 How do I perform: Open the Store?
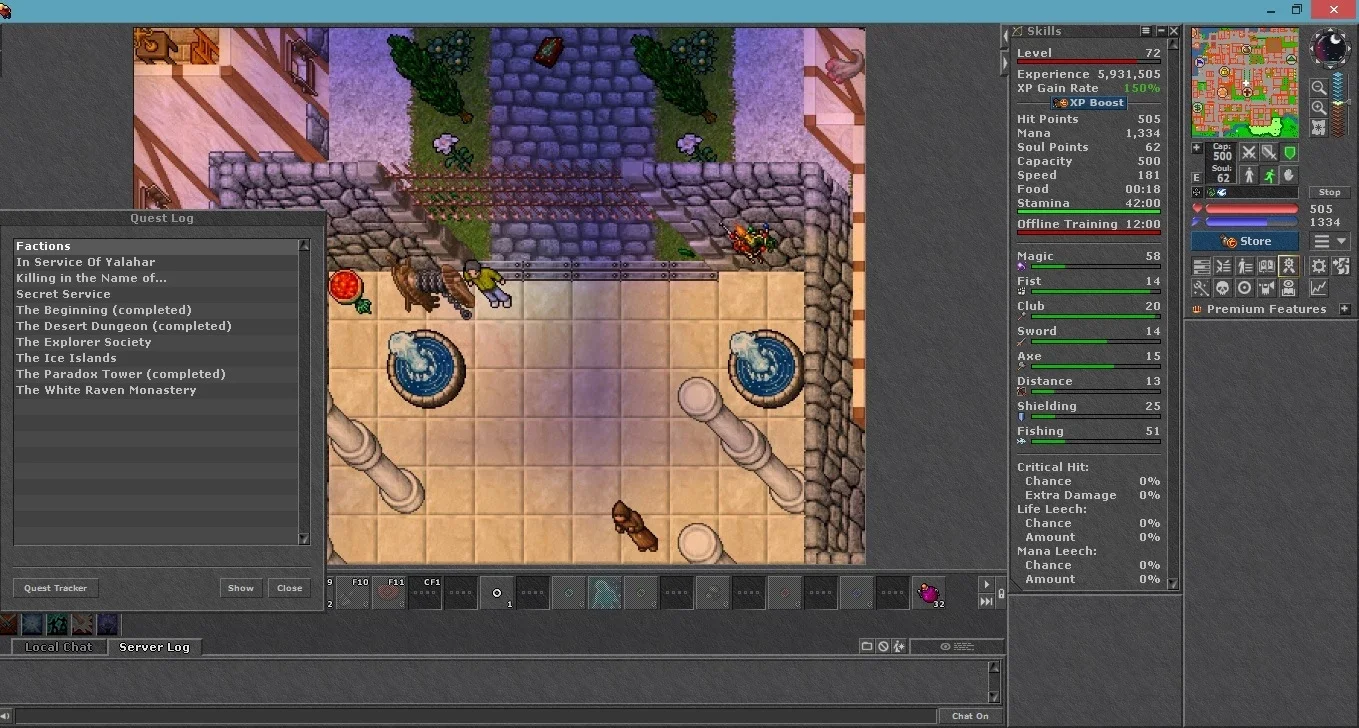tap(1245, 241)
